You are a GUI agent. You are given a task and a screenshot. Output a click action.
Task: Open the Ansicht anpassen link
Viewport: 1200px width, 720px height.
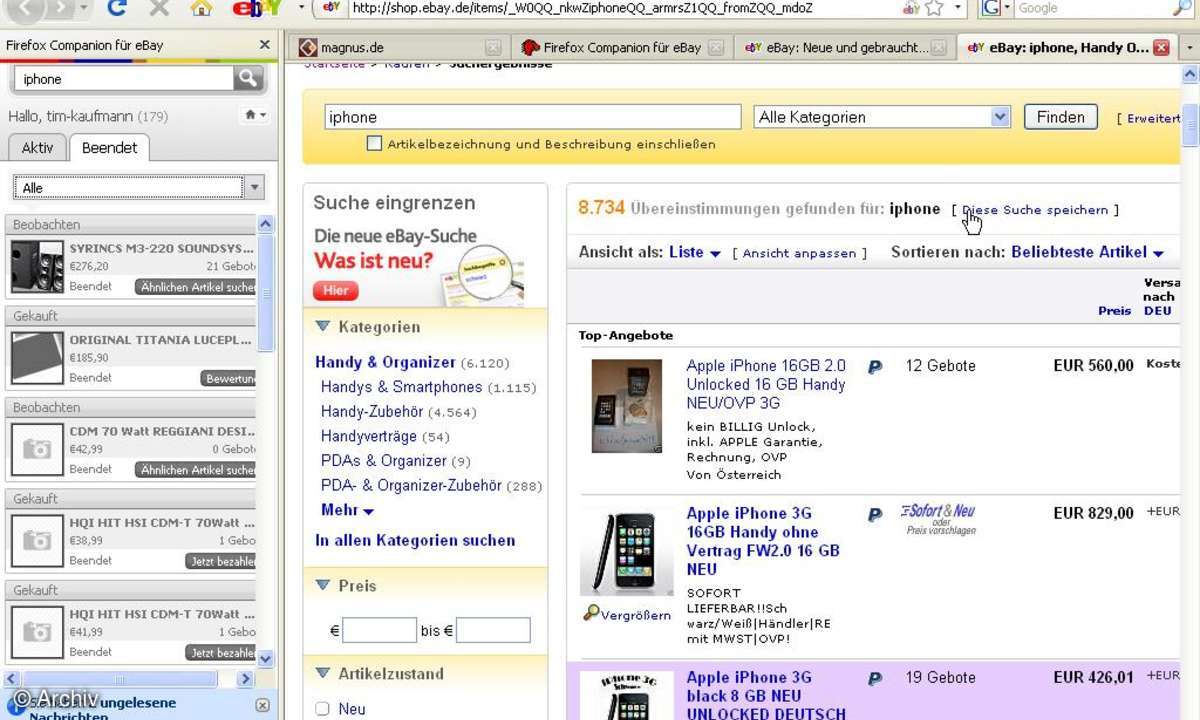click(x=799, y=254)
